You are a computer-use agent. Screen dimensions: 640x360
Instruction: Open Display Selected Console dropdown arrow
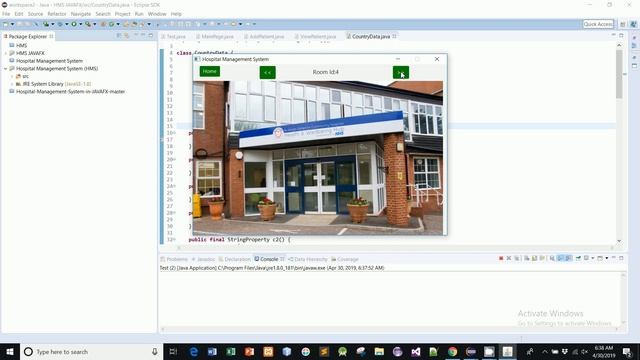coord(593,258)
